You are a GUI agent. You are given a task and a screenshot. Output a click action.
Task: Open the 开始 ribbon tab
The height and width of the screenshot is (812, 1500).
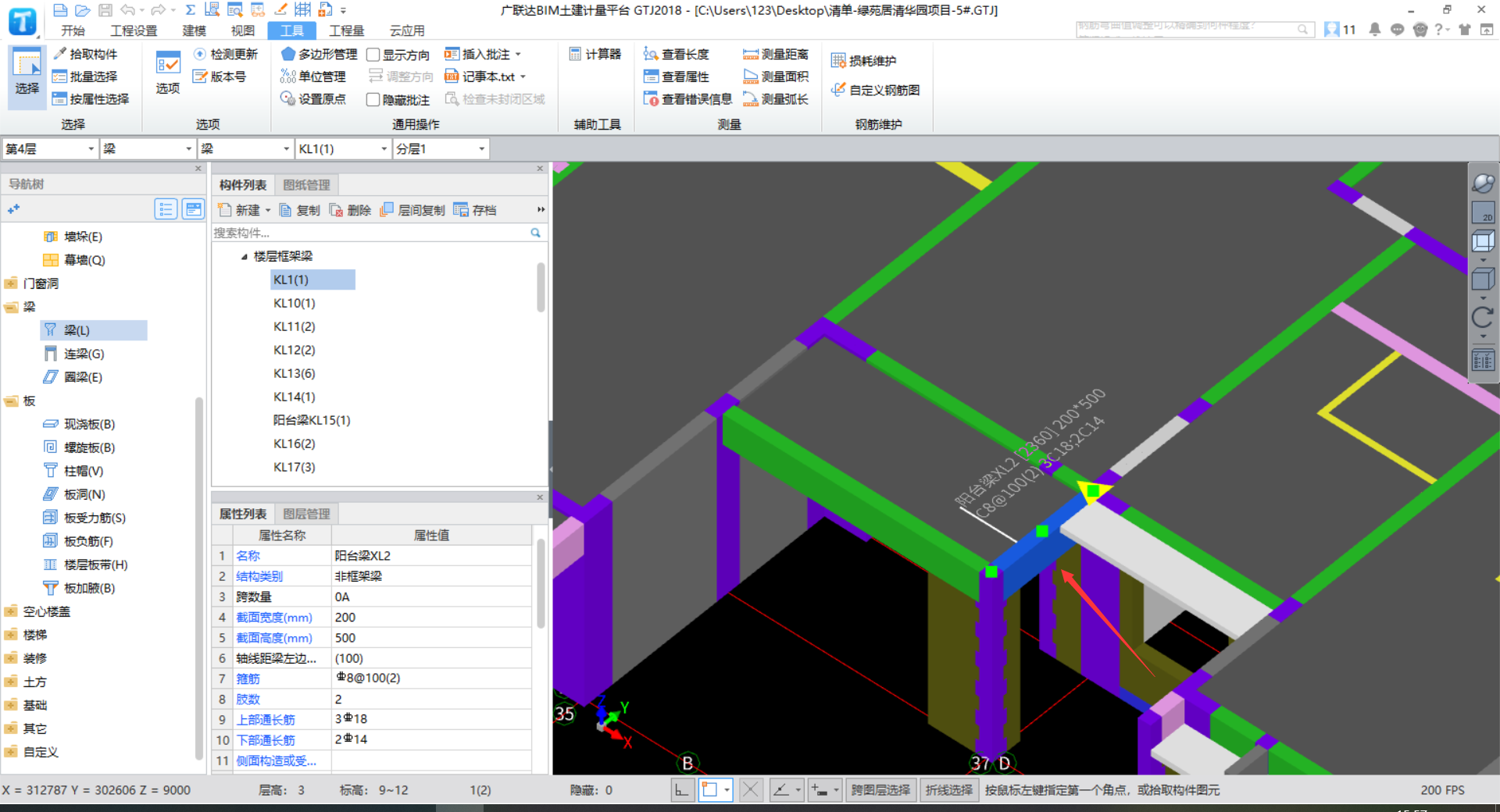click(x=73, y=30)
